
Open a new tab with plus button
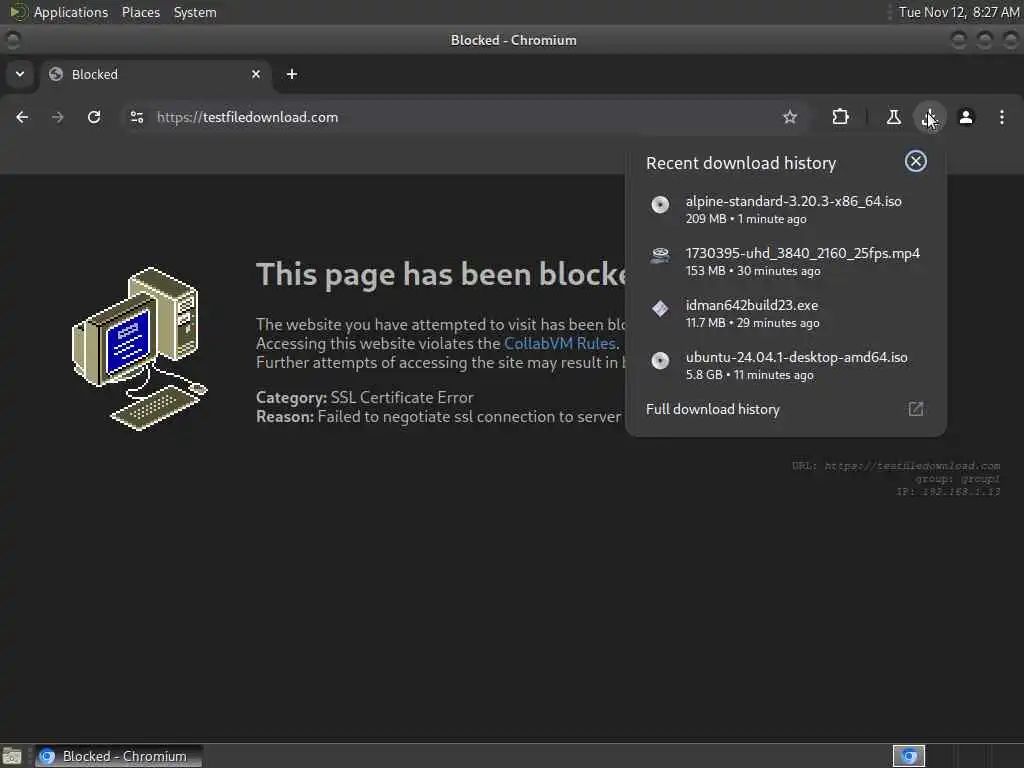292,74
